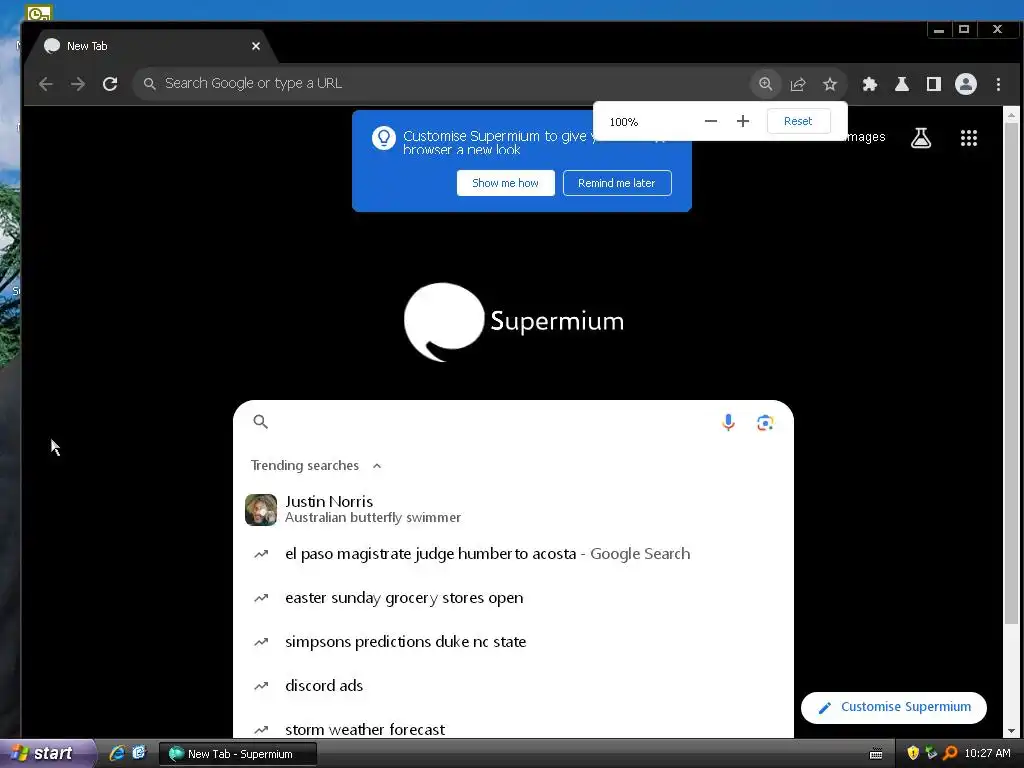The width and height of the screenshot is (1024, 768).
Task: Open green network tray icon
Action: (931, 753)
